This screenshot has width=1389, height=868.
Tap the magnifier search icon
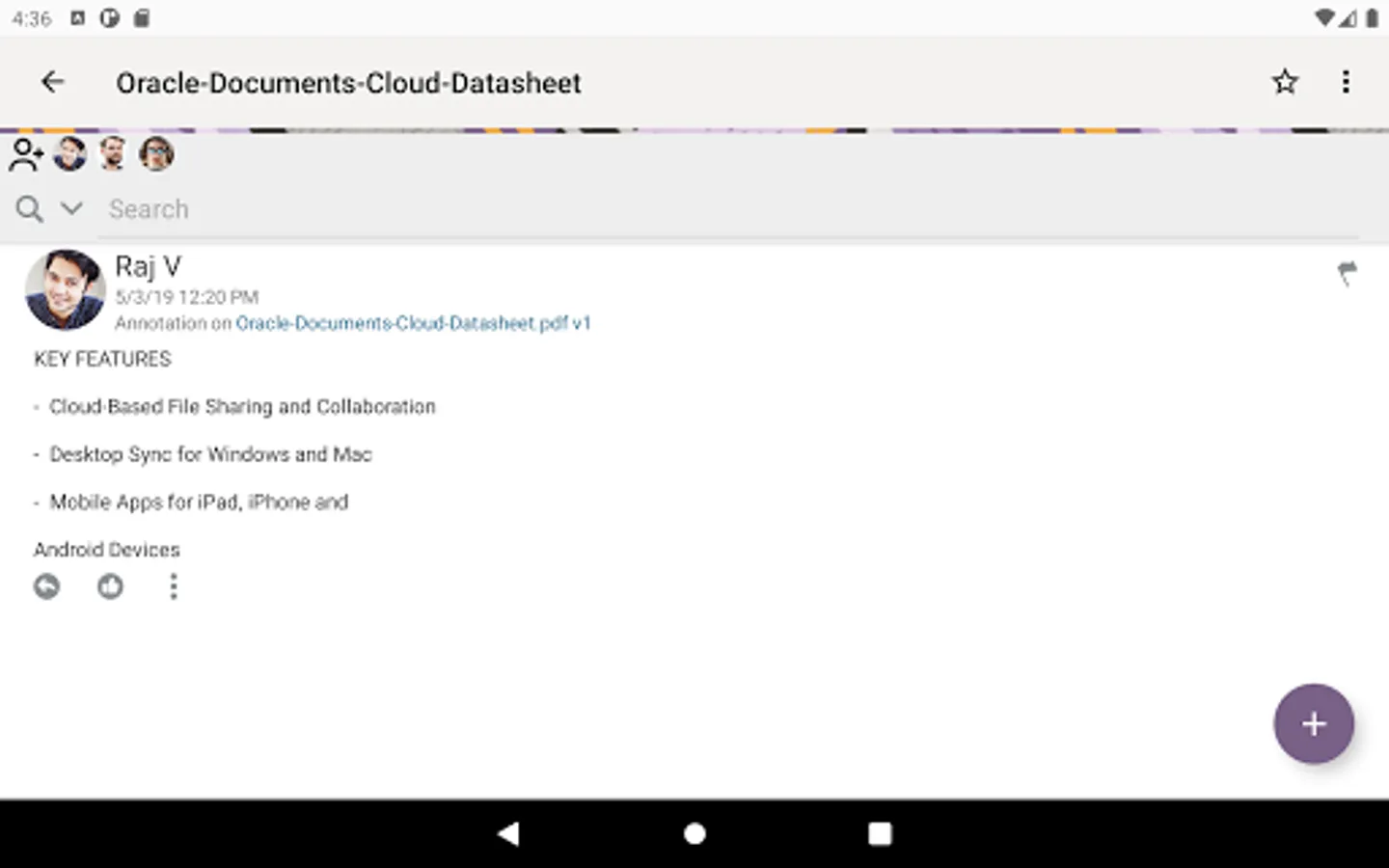[x=29, y=209]
